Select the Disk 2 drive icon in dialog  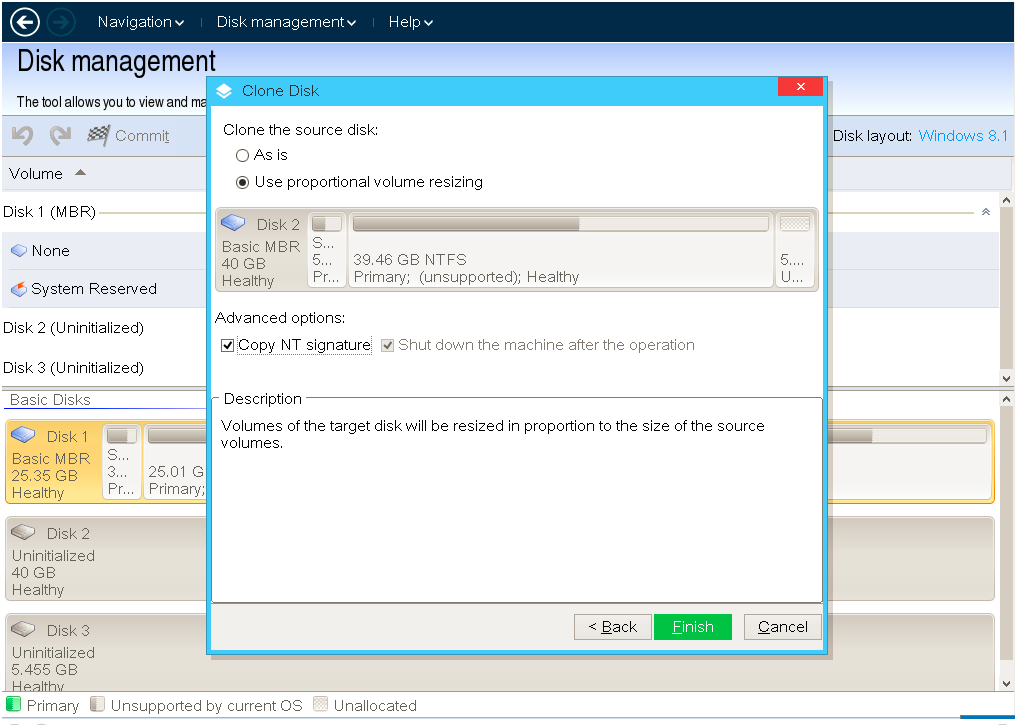[233, 223]
